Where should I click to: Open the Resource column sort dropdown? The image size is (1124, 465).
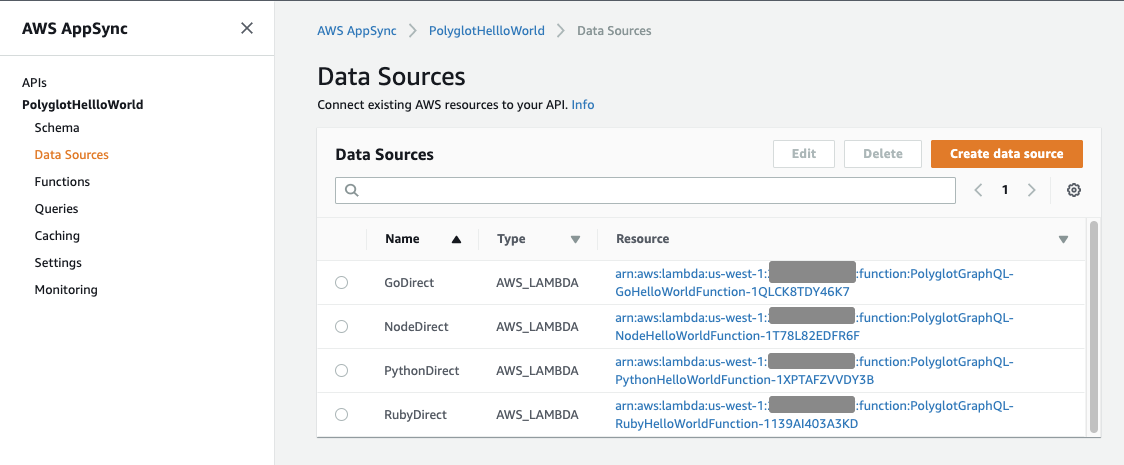point(1063,240)
